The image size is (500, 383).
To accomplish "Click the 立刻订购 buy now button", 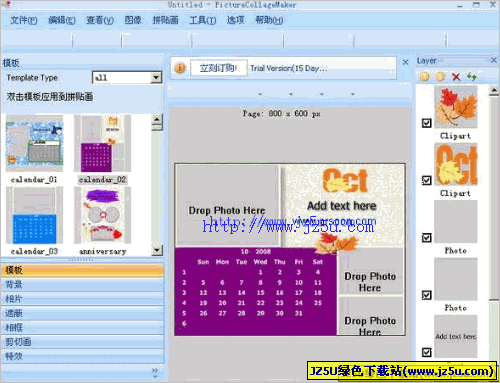I will click(x=219, y=68).
